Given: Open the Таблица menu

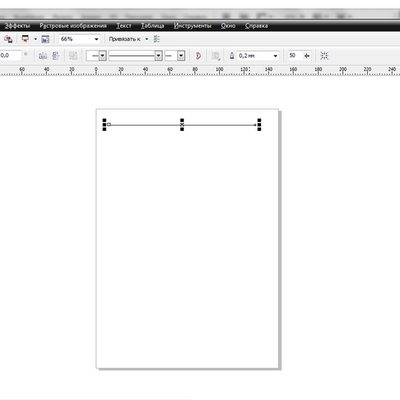Looking at the screenshot, I should [152, 26].
